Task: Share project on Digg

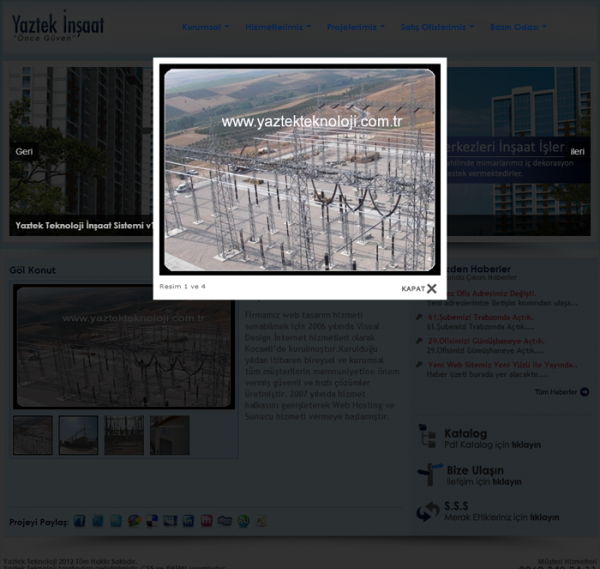Action: point(225,521)
